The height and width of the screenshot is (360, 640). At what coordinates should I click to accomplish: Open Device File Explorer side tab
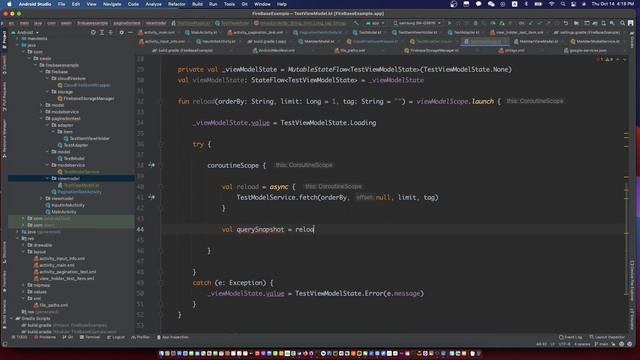[632, 281]
